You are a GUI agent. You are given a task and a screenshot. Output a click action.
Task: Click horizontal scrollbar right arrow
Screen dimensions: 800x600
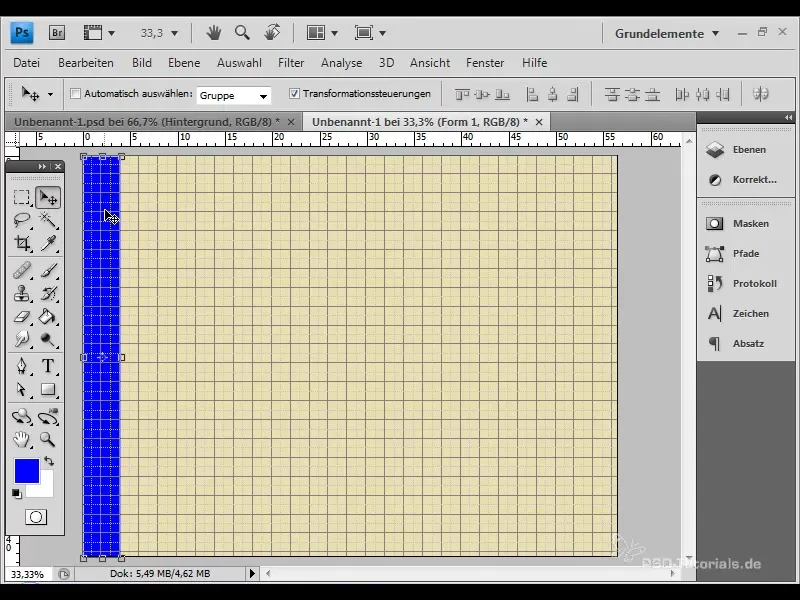(x=672, y=573)
